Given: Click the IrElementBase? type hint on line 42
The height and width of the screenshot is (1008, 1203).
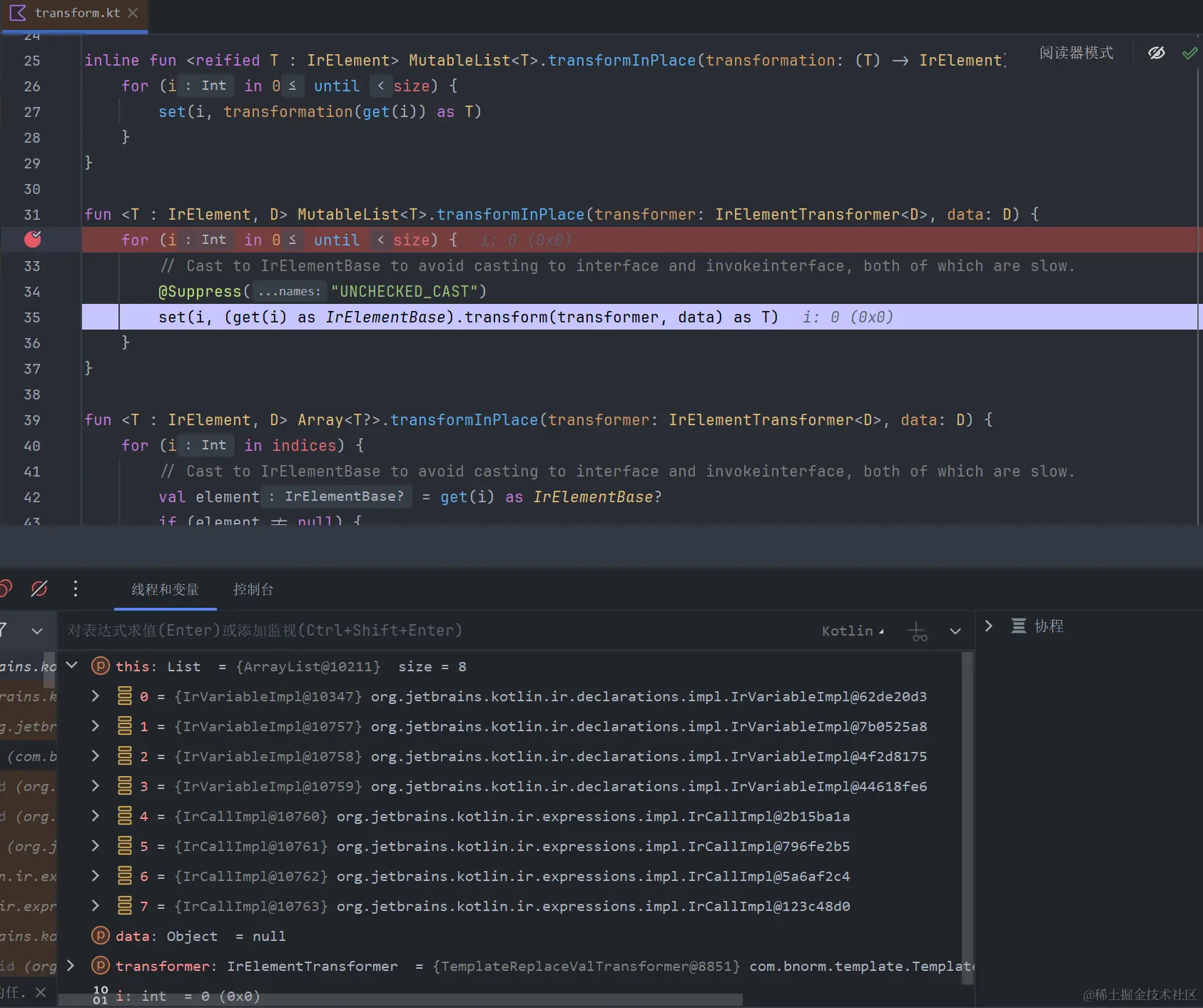Looking at the screenshot, I should pyautogui.click(x=337, y=497).
